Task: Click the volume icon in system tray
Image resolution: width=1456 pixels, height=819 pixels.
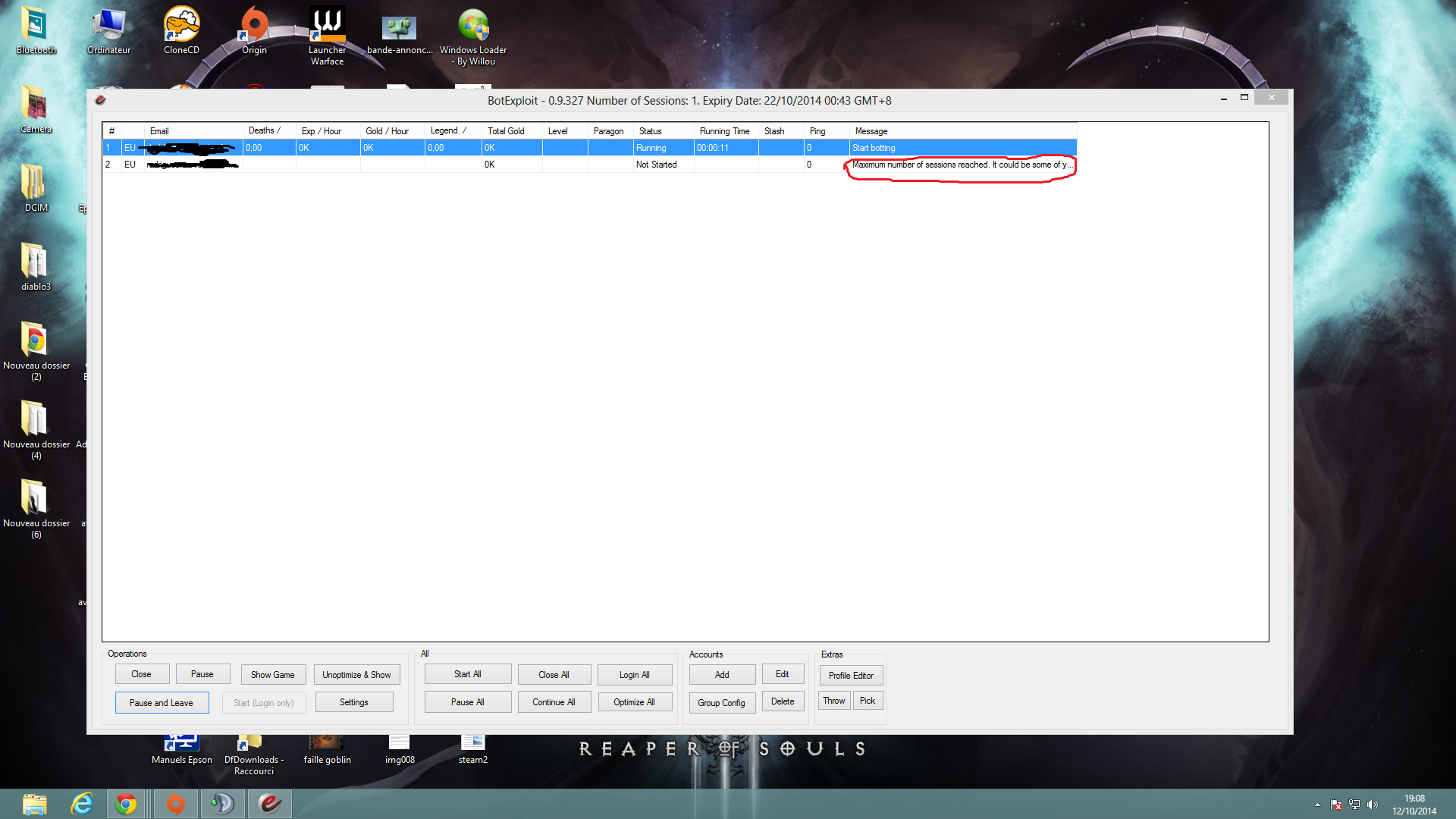Action: [x=1373, y=805]
